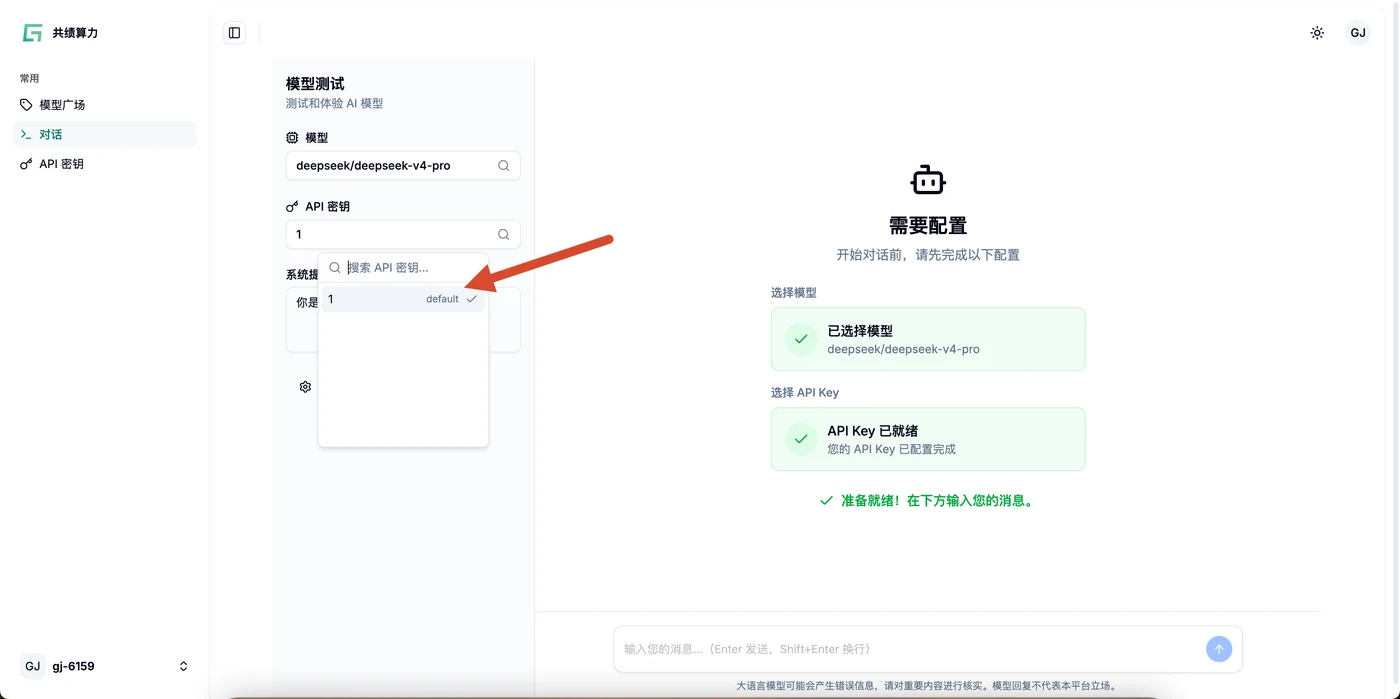Viewport: 1400px width, 699px height.
Task: Click the green check beside 已选择模型
Action: (x=801, y=339)
